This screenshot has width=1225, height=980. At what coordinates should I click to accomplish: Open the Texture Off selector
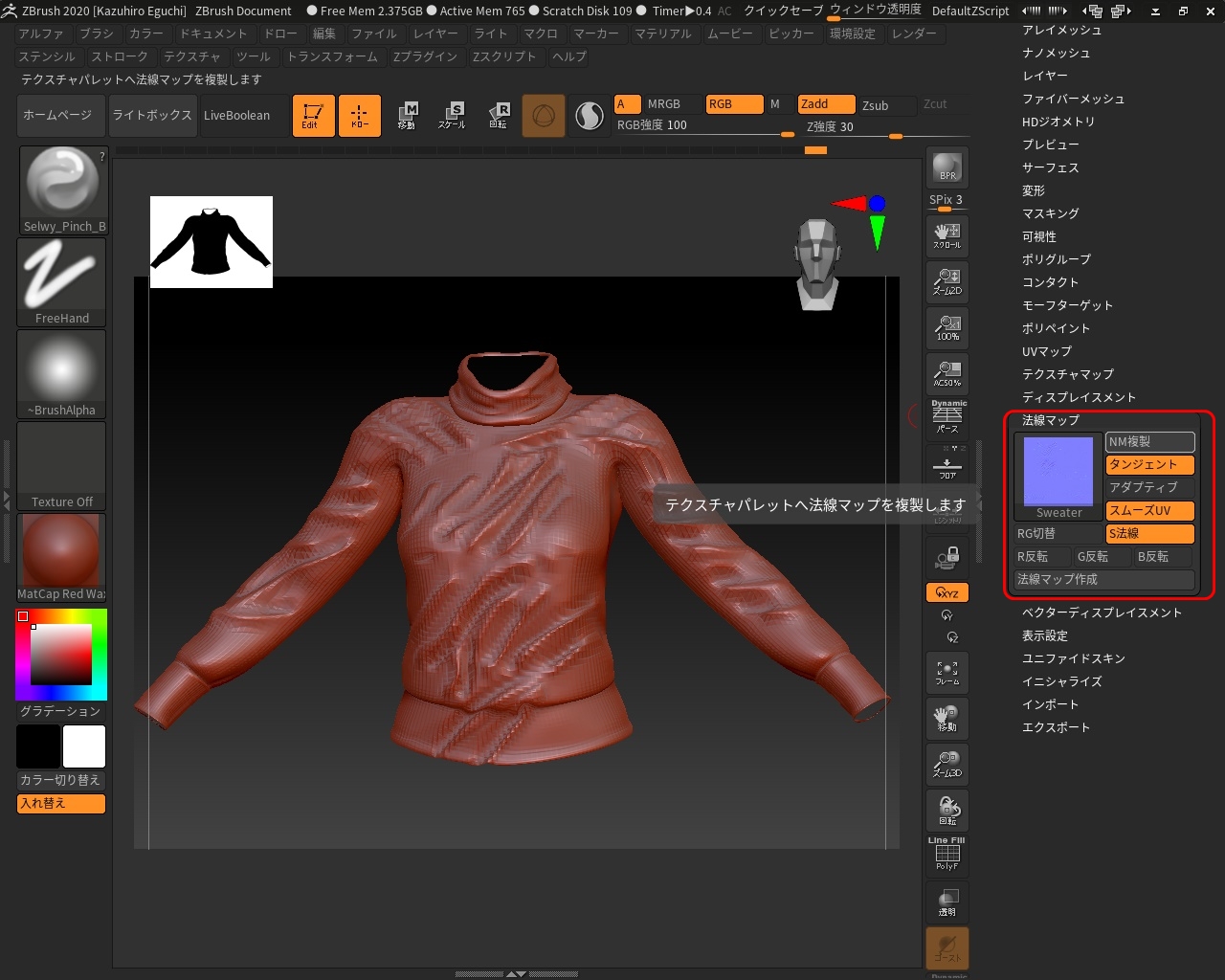(62, 466)
